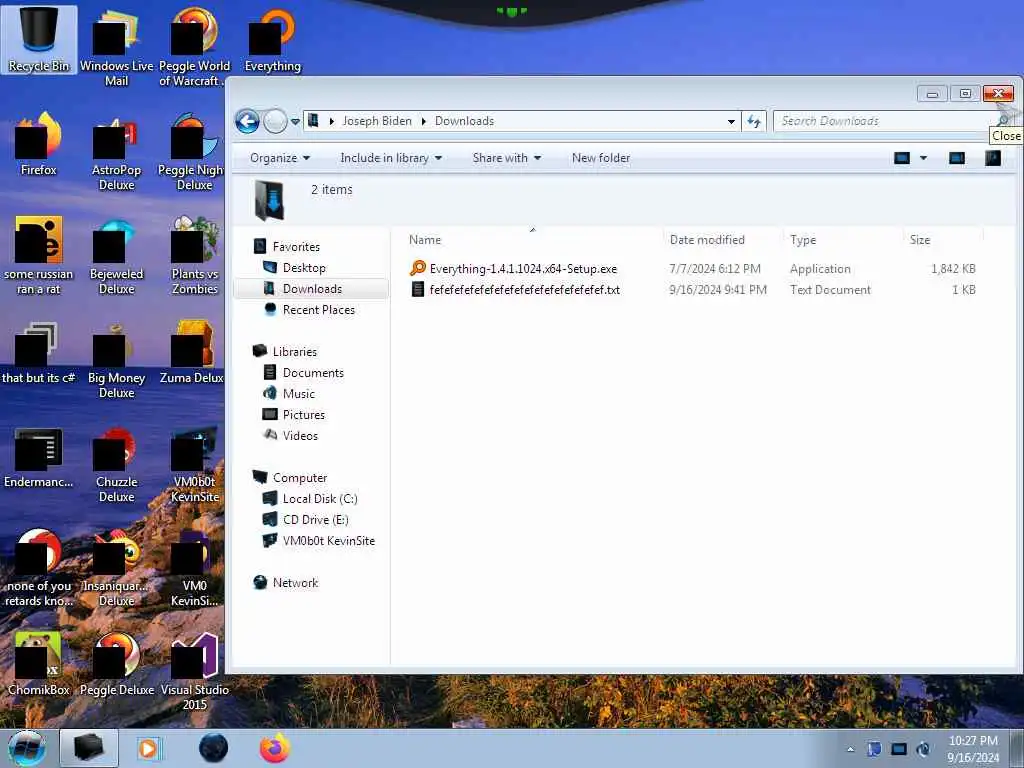This screenshot has width=1024, height=768.
Task: Click the Start button orb
Action: point(26,748)
